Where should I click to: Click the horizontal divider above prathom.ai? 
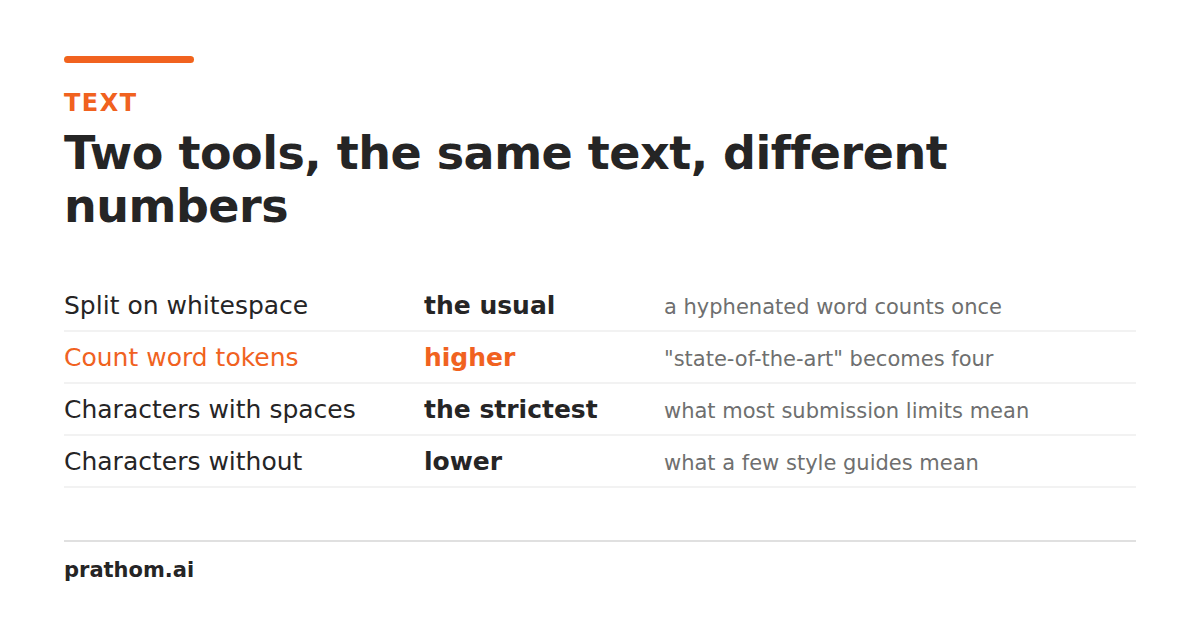click(600, 541)
